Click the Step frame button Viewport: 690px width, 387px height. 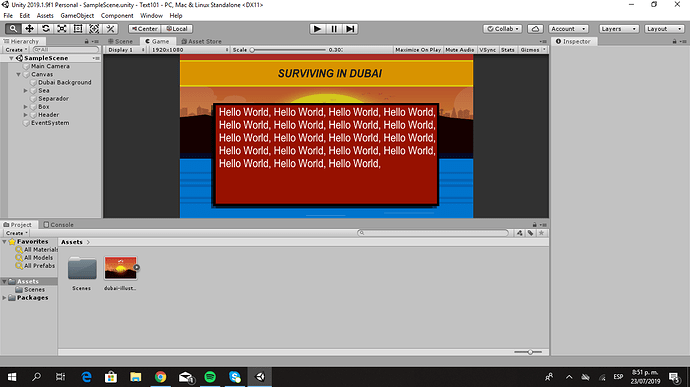350,29
